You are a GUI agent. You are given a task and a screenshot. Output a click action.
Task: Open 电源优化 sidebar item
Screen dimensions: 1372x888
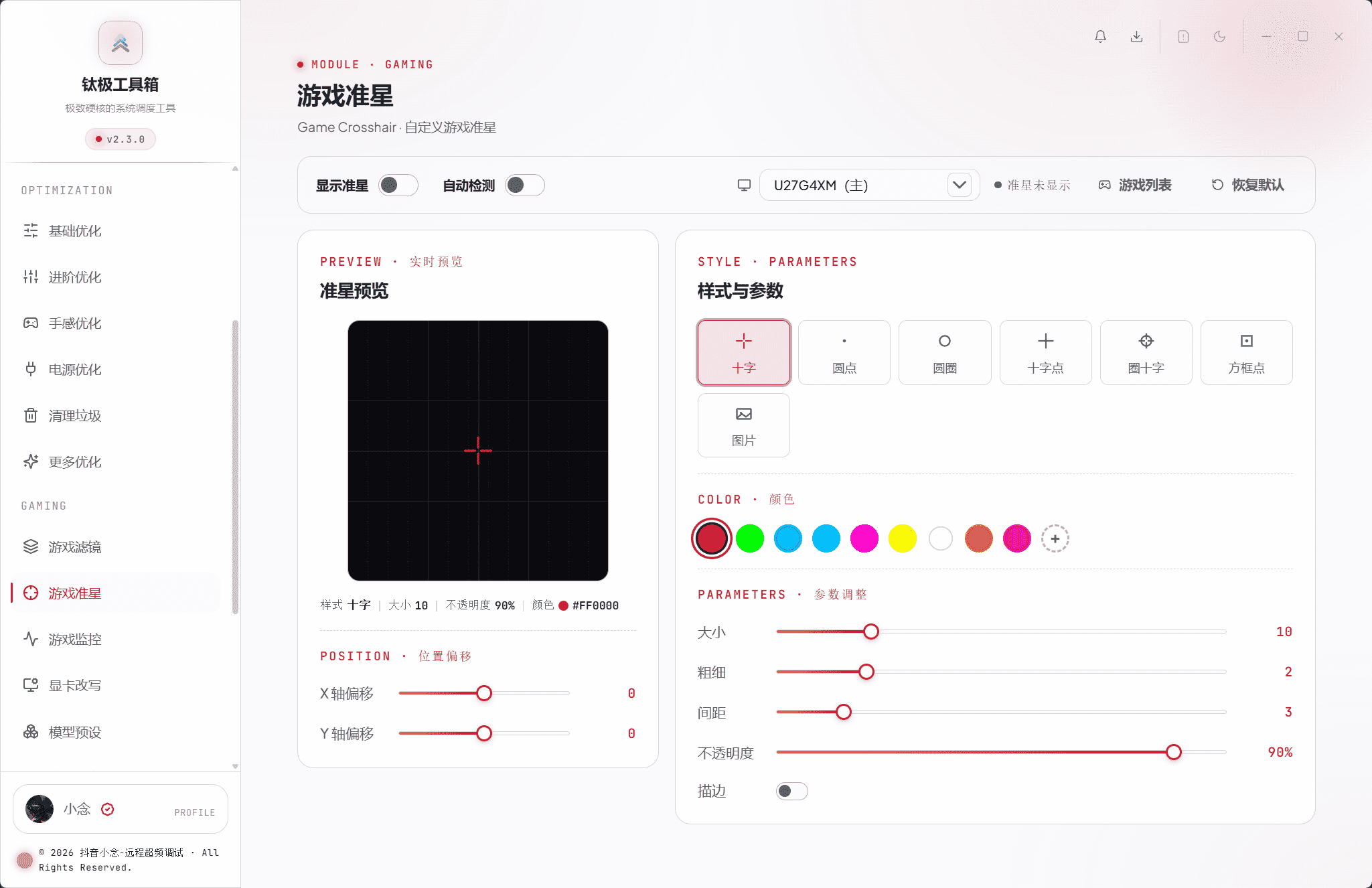pyautogui.click(x=115, y=370)
